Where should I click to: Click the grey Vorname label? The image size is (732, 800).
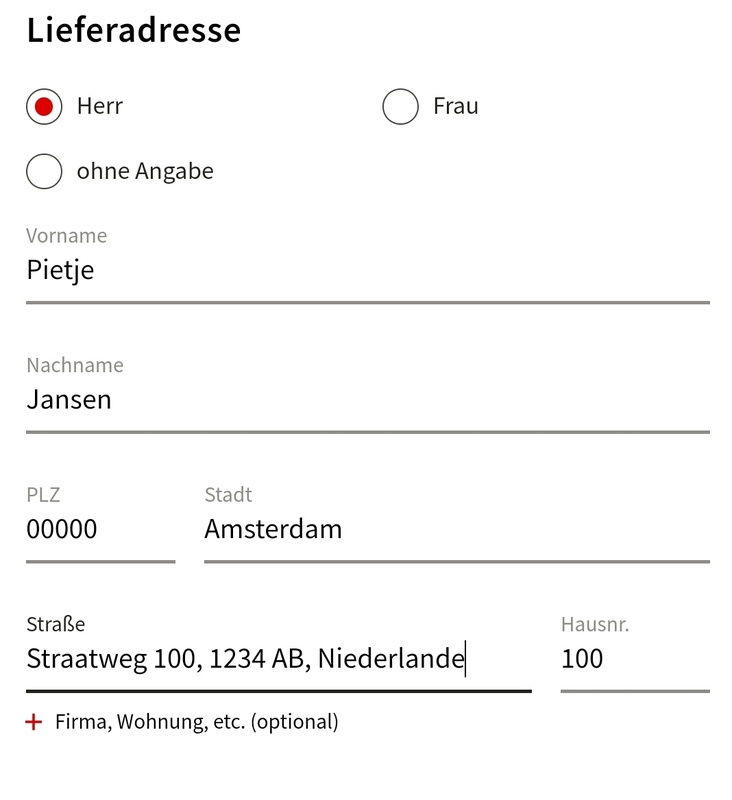pyautogui.click(x=67, y=236)
